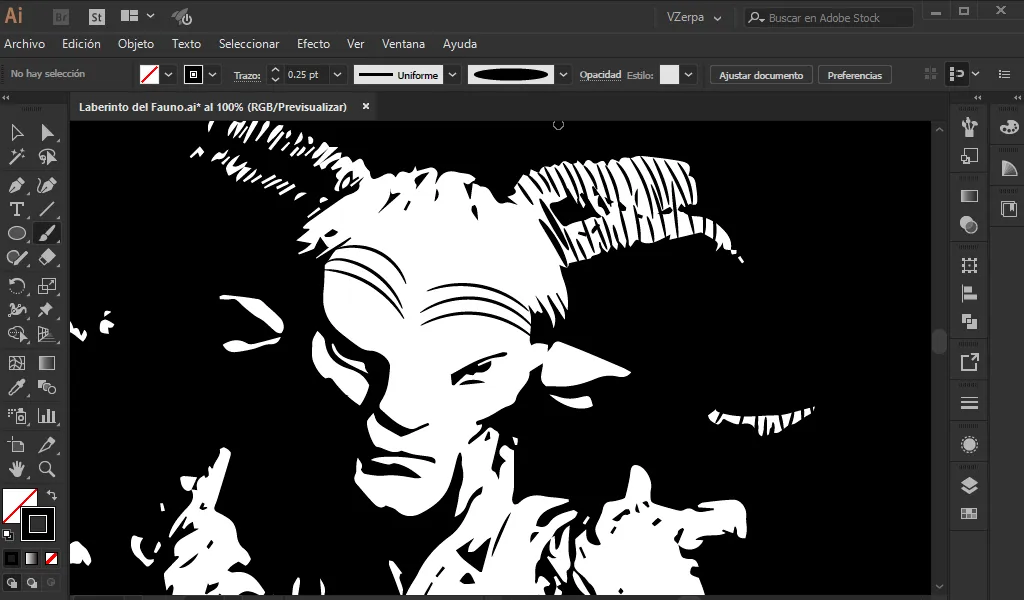1024x600 pixels.
Task: Select the Rotate tool
Action: [x=17, y=286]
